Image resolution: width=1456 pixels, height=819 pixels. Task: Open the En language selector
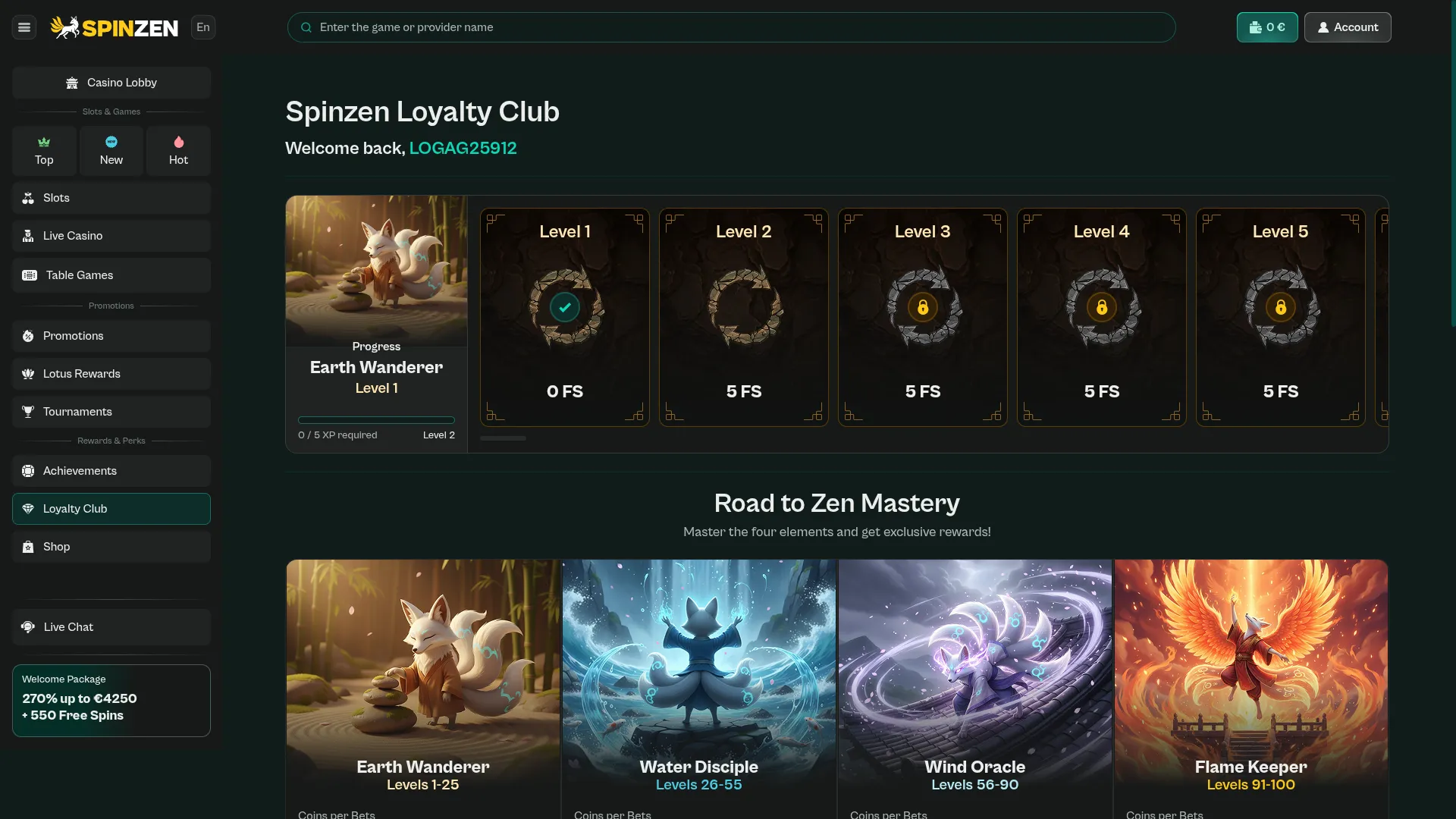point(203,27)
